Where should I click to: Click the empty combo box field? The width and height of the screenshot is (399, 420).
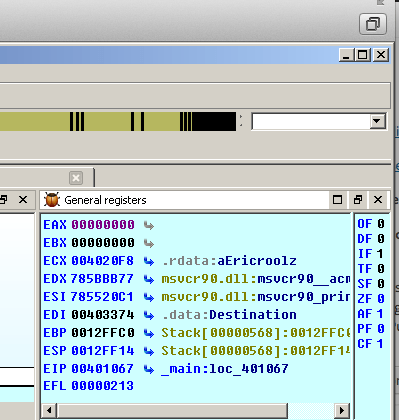click(311, 121)
